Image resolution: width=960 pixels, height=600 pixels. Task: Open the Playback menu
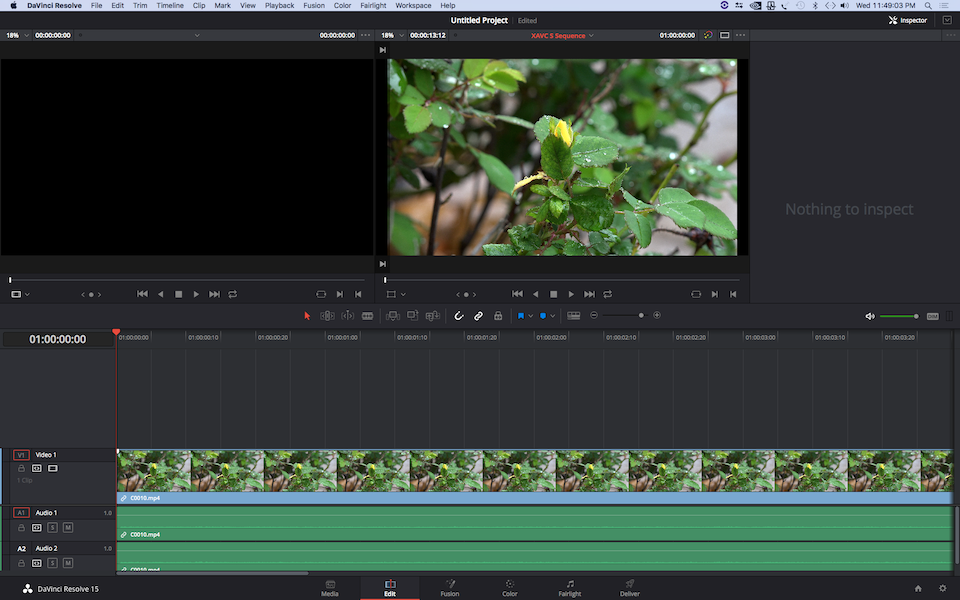point(279,6)
